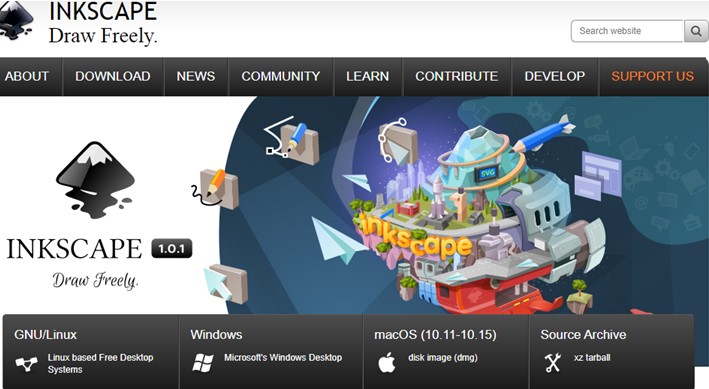Viewport: 709px width, 389px height.
Task: Open the LEARN menu
Action: pyautogui.click(x=368, y=76)
